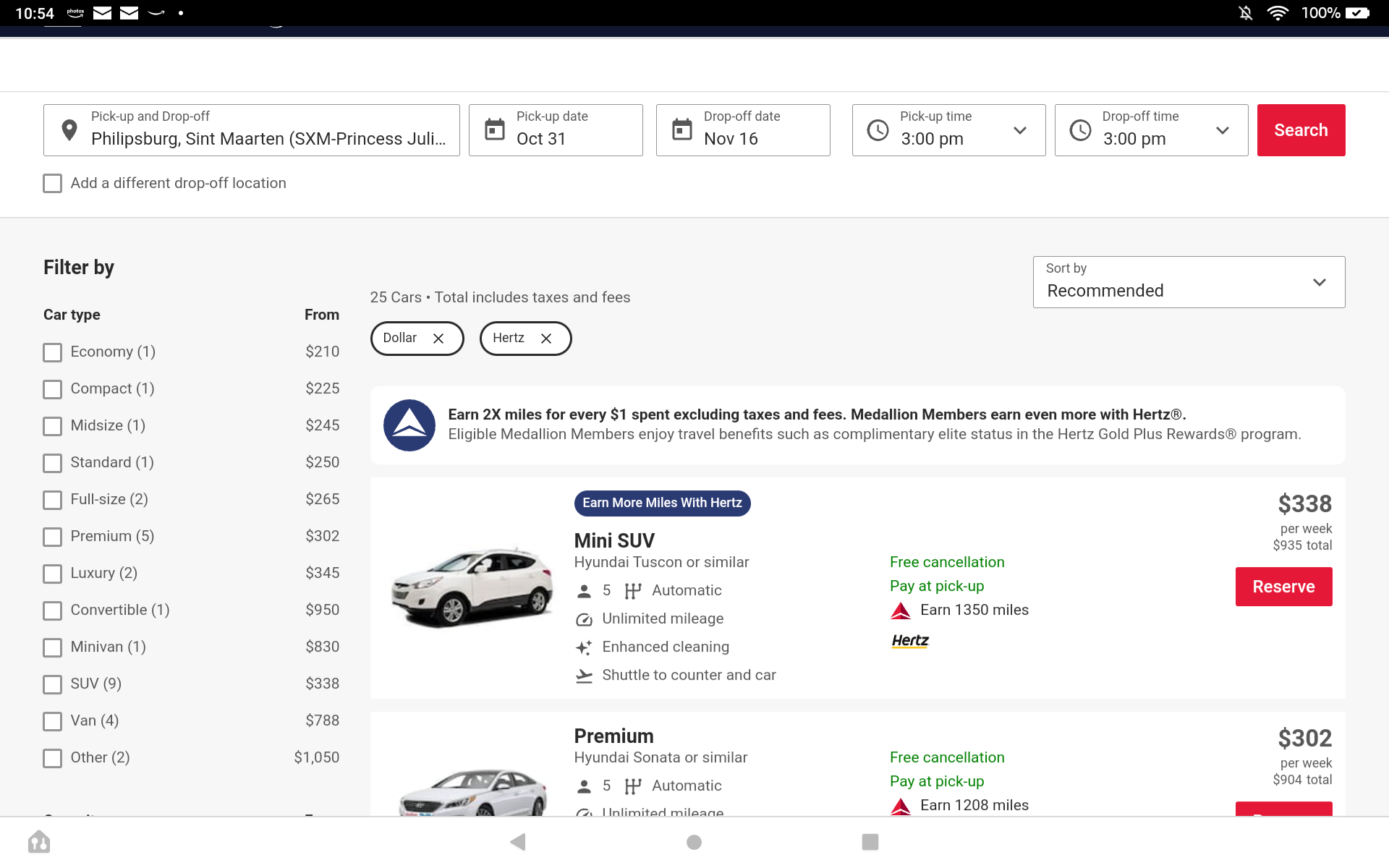
Task: Open the Sort by Recommended dropdown
Action: pos(1189,282)
